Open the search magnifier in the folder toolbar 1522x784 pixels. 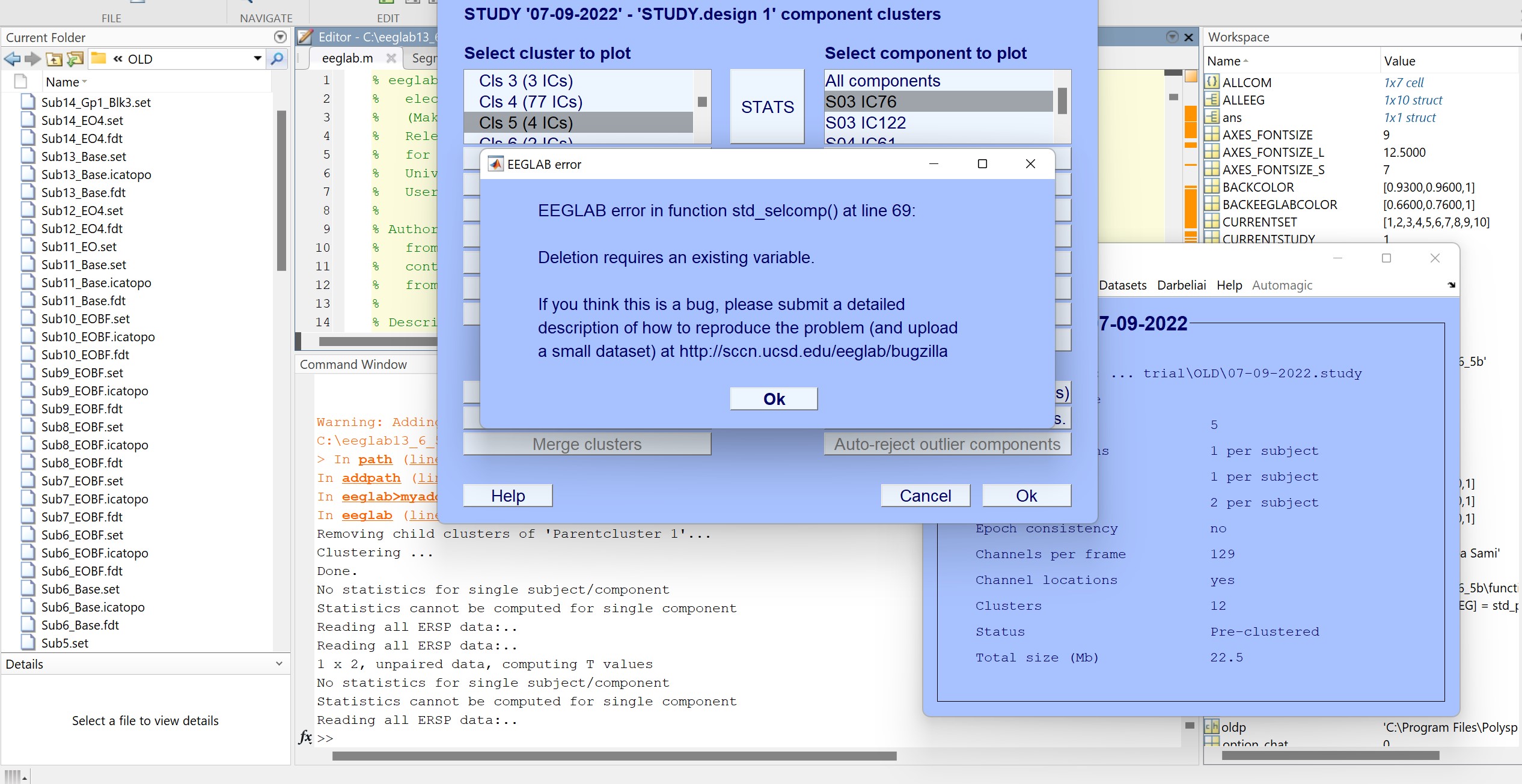(x=277, y=59)
